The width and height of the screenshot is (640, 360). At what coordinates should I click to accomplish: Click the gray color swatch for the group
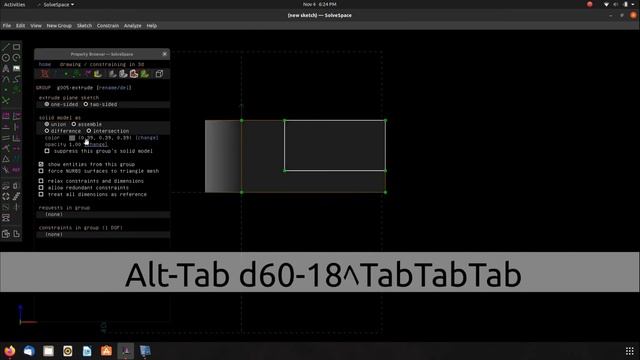pos(72,138)
